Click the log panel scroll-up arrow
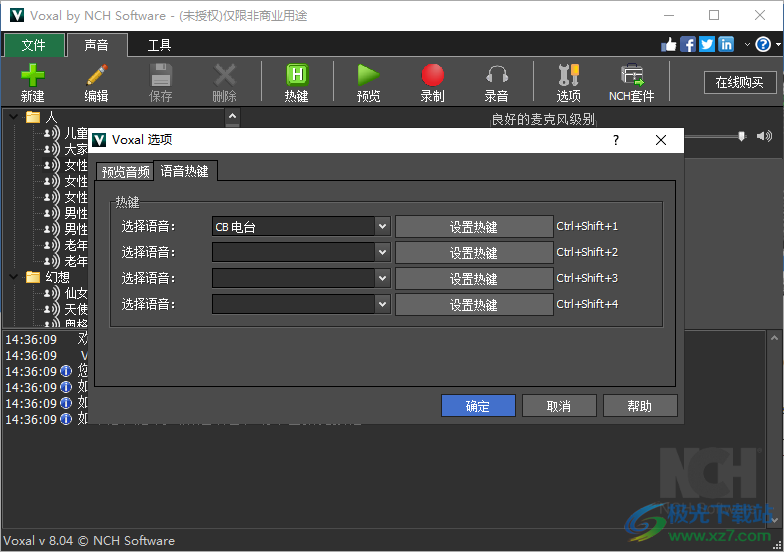 tap(774, 338)
